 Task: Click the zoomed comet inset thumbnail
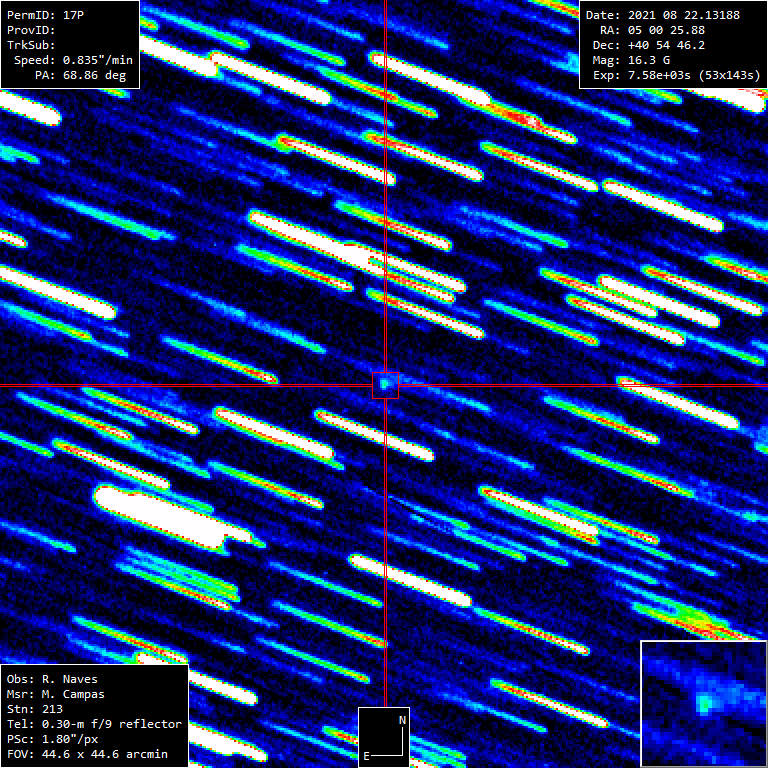pyautogui.click(x=704, y=704)
